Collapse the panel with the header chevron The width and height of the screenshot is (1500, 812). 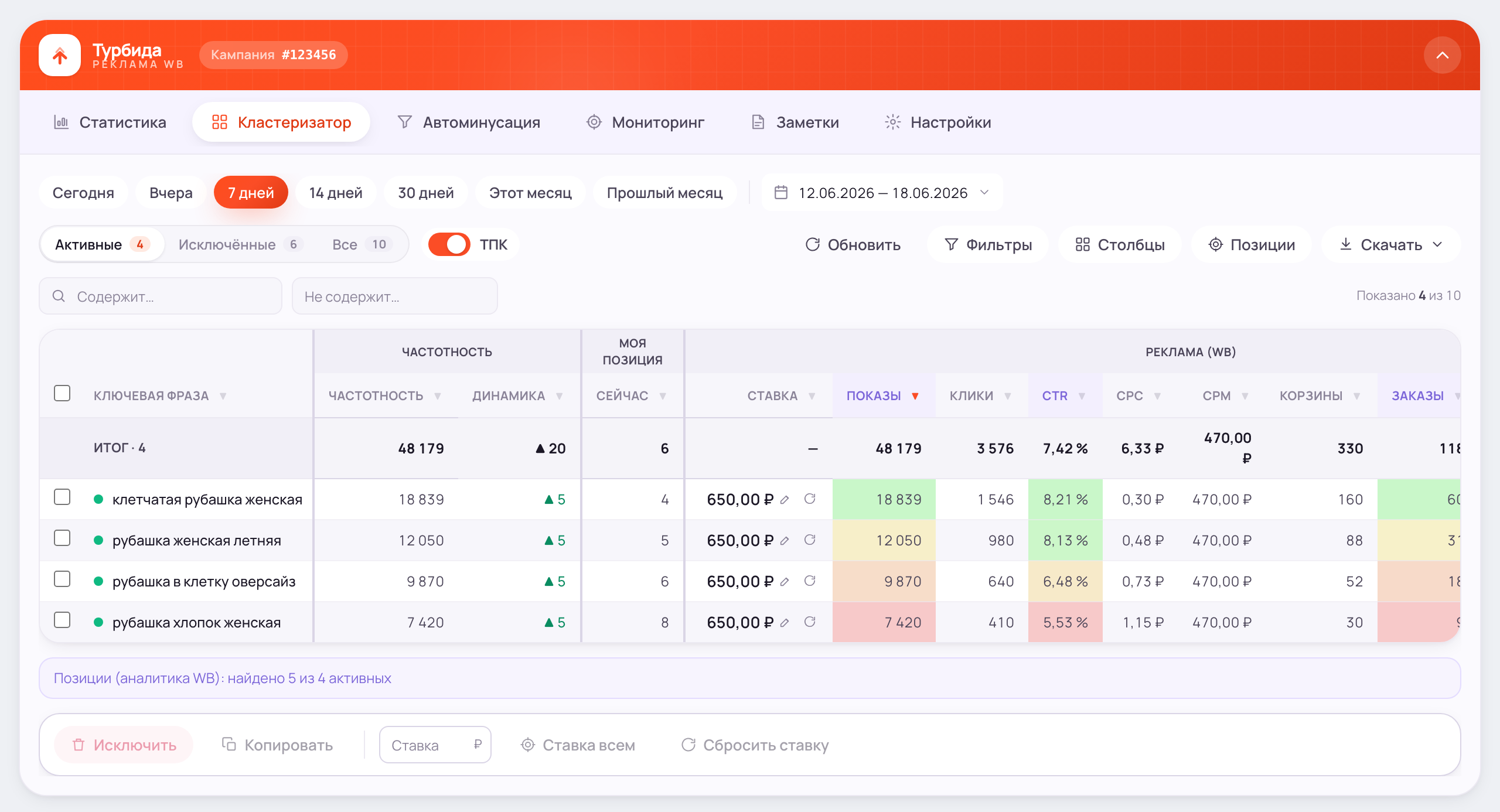coord(1442,55)
